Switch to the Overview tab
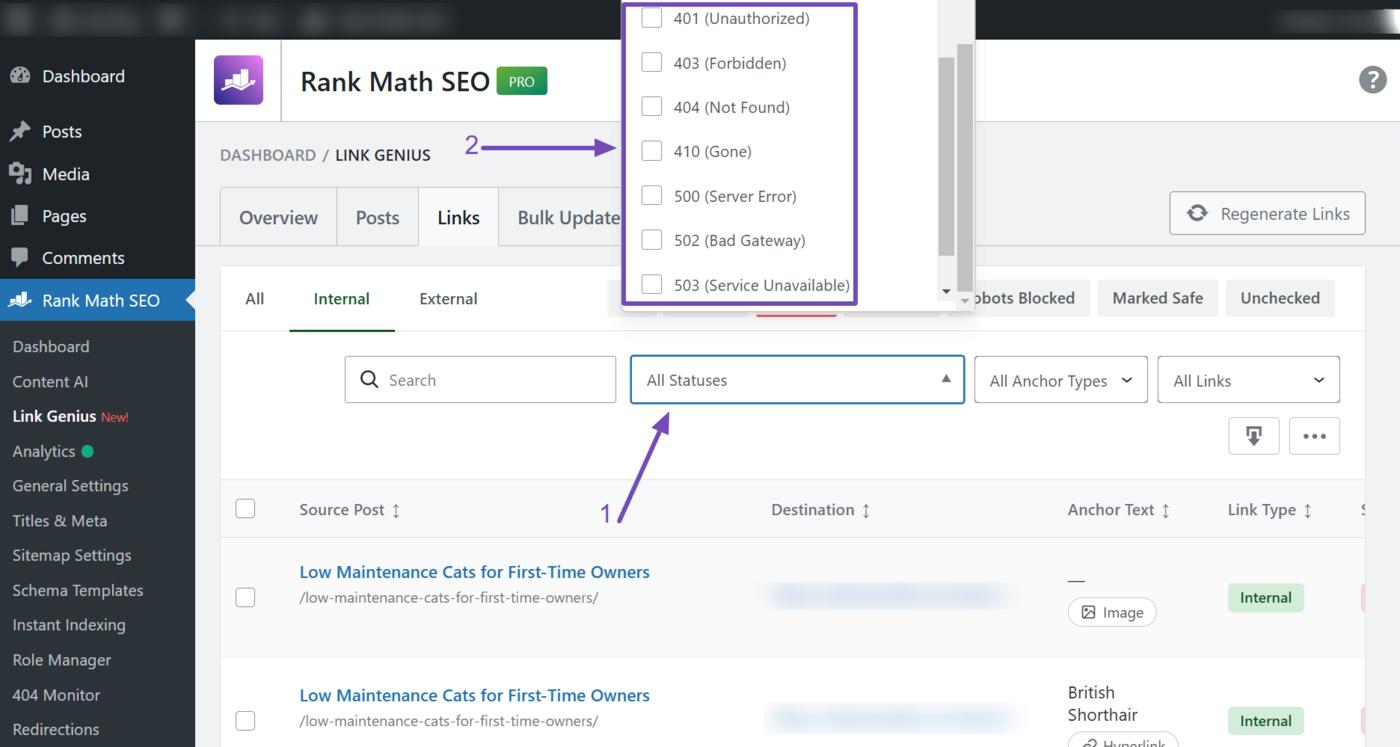1400x747 pixels. click(x=278, y=217)
